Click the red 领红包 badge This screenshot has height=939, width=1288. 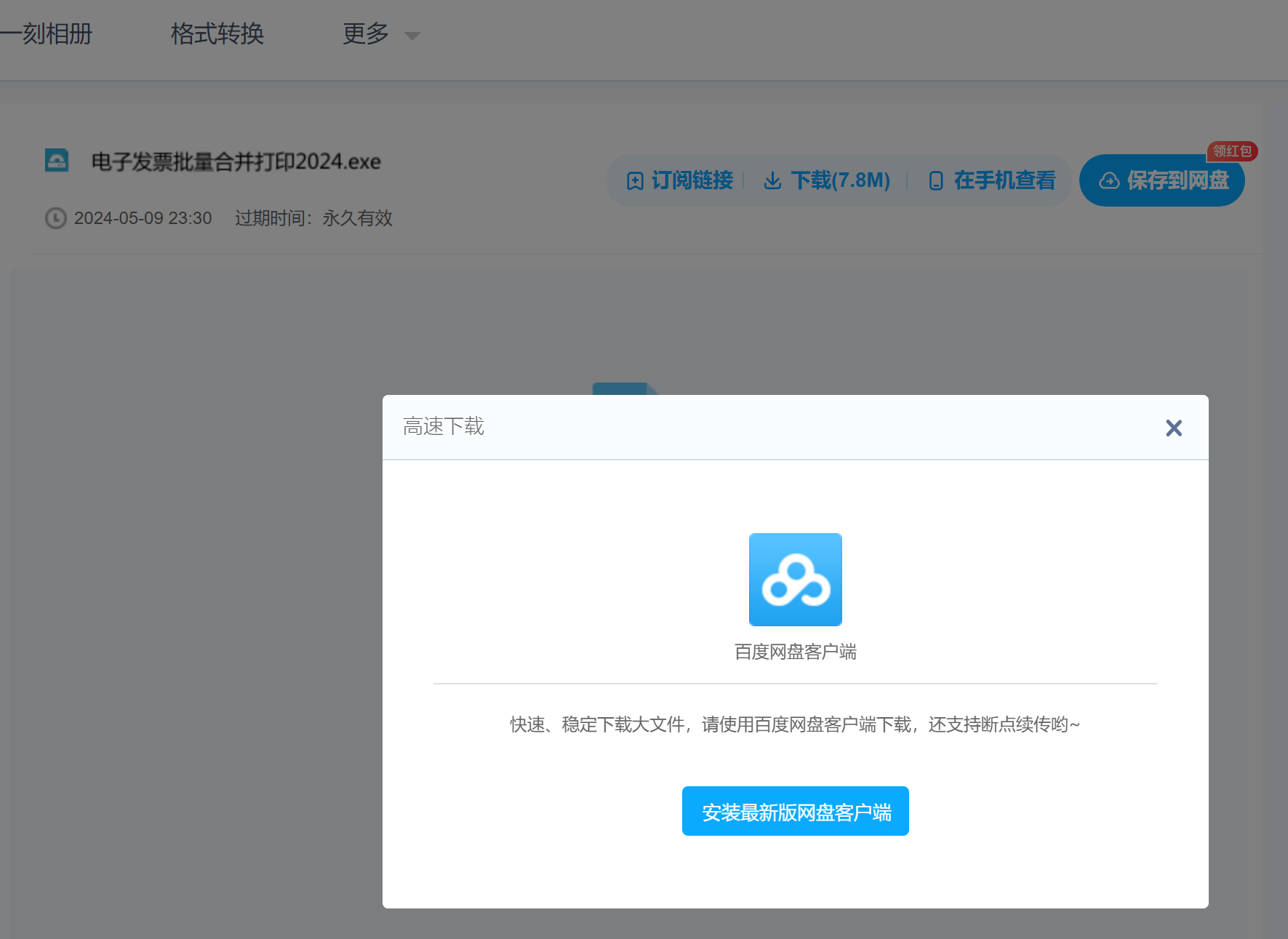[x=1232, y=151]
